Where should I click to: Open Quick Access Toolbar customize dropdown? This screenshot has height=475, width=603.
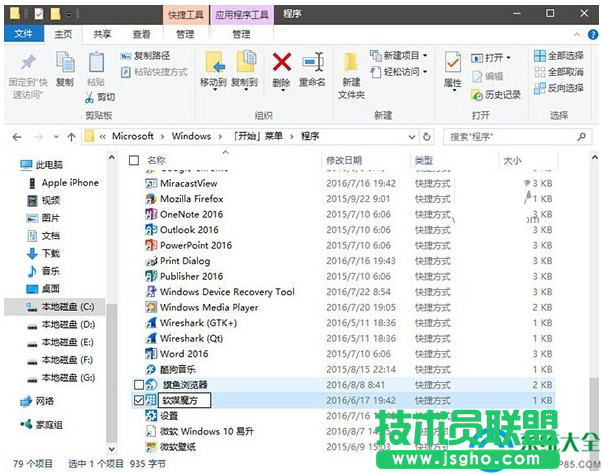pyautogui.click(x=69, y=15)
